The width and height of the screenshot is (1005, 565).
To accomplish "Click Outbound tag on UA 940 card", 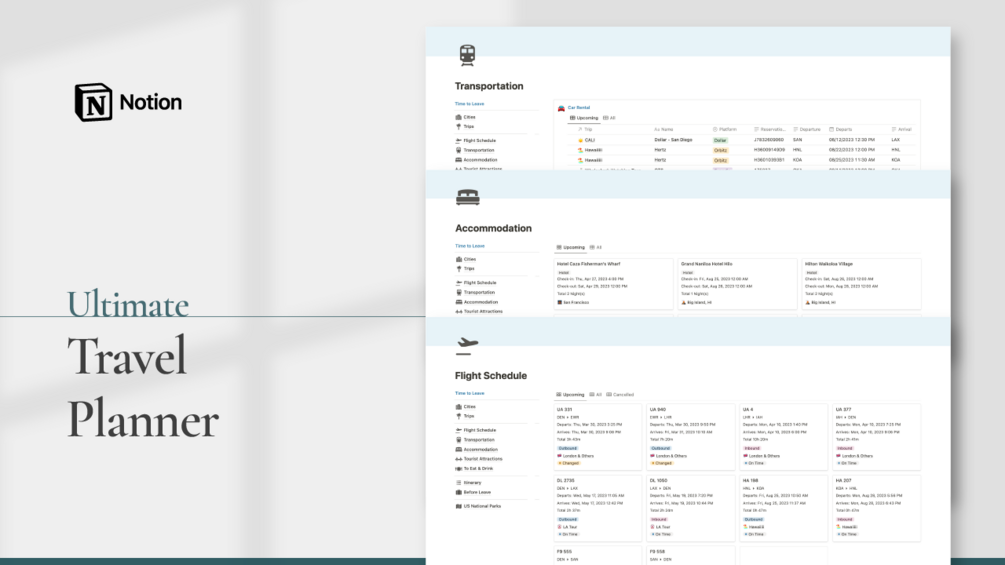I will click(661, 448).
